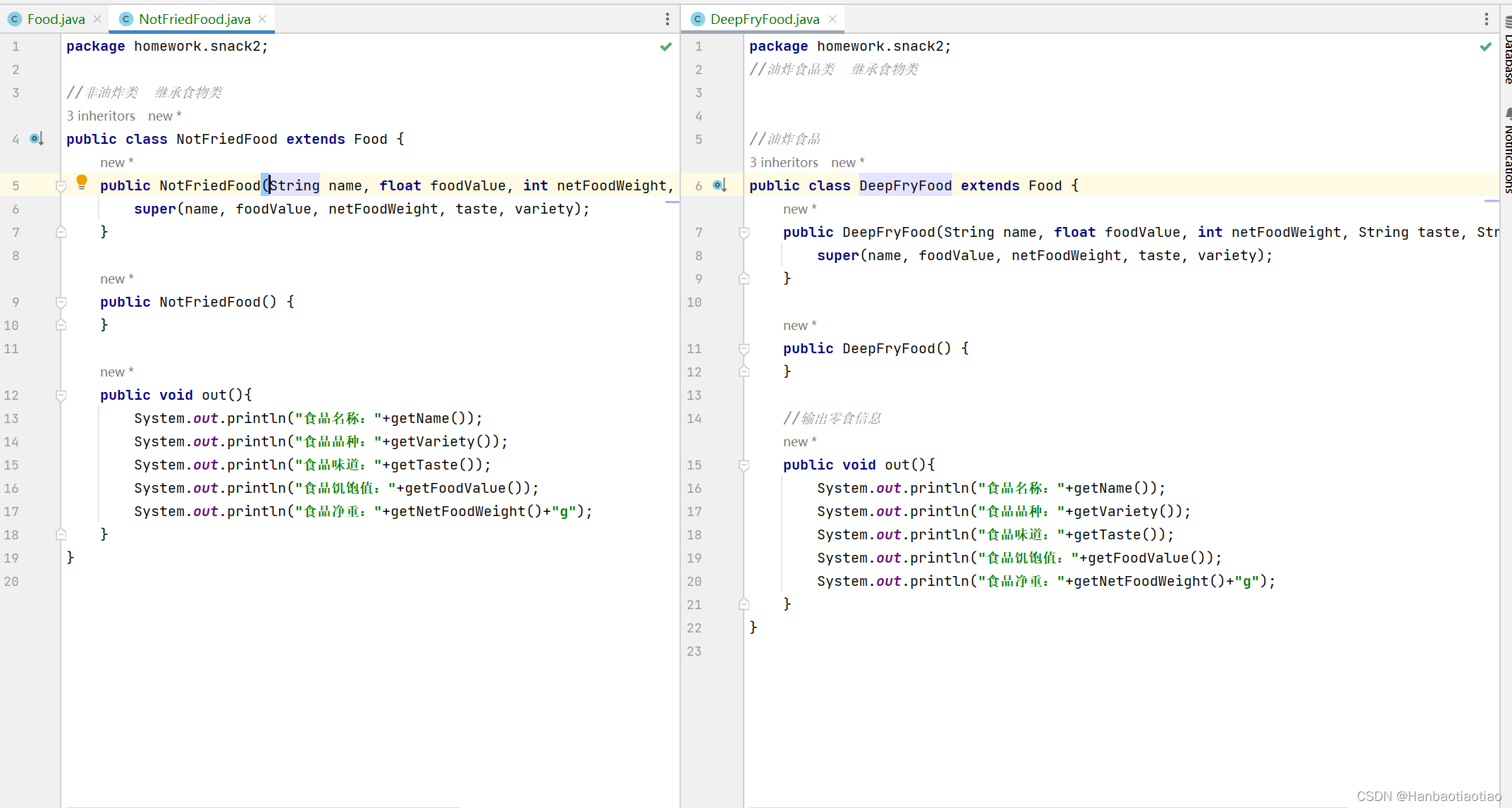Image resolution: width=1512 pixels, height=808 pixels.
Task: Collapse out() method fold in NotFriedFood
Action: coord(61,396)
